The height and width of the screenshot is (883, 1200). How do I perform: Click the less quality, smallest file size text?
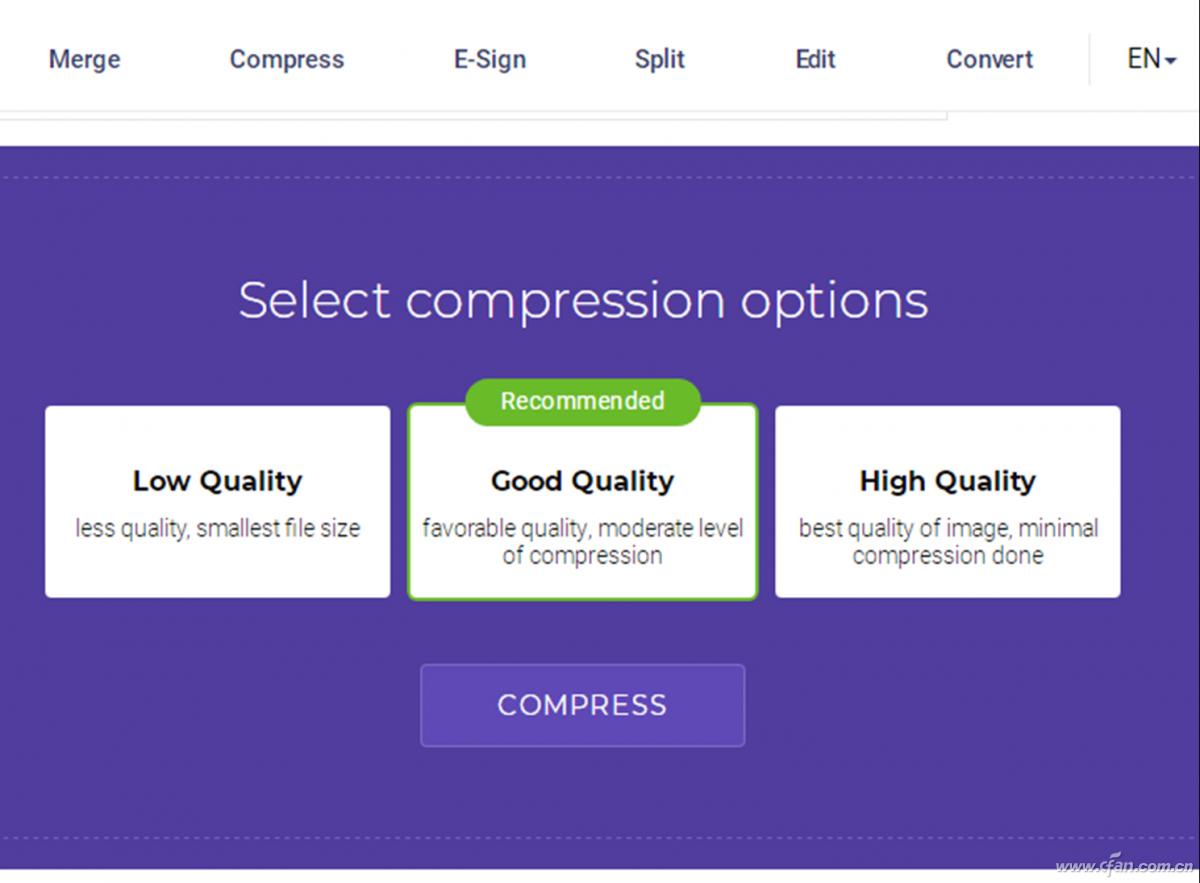click(x=217, y=528)
